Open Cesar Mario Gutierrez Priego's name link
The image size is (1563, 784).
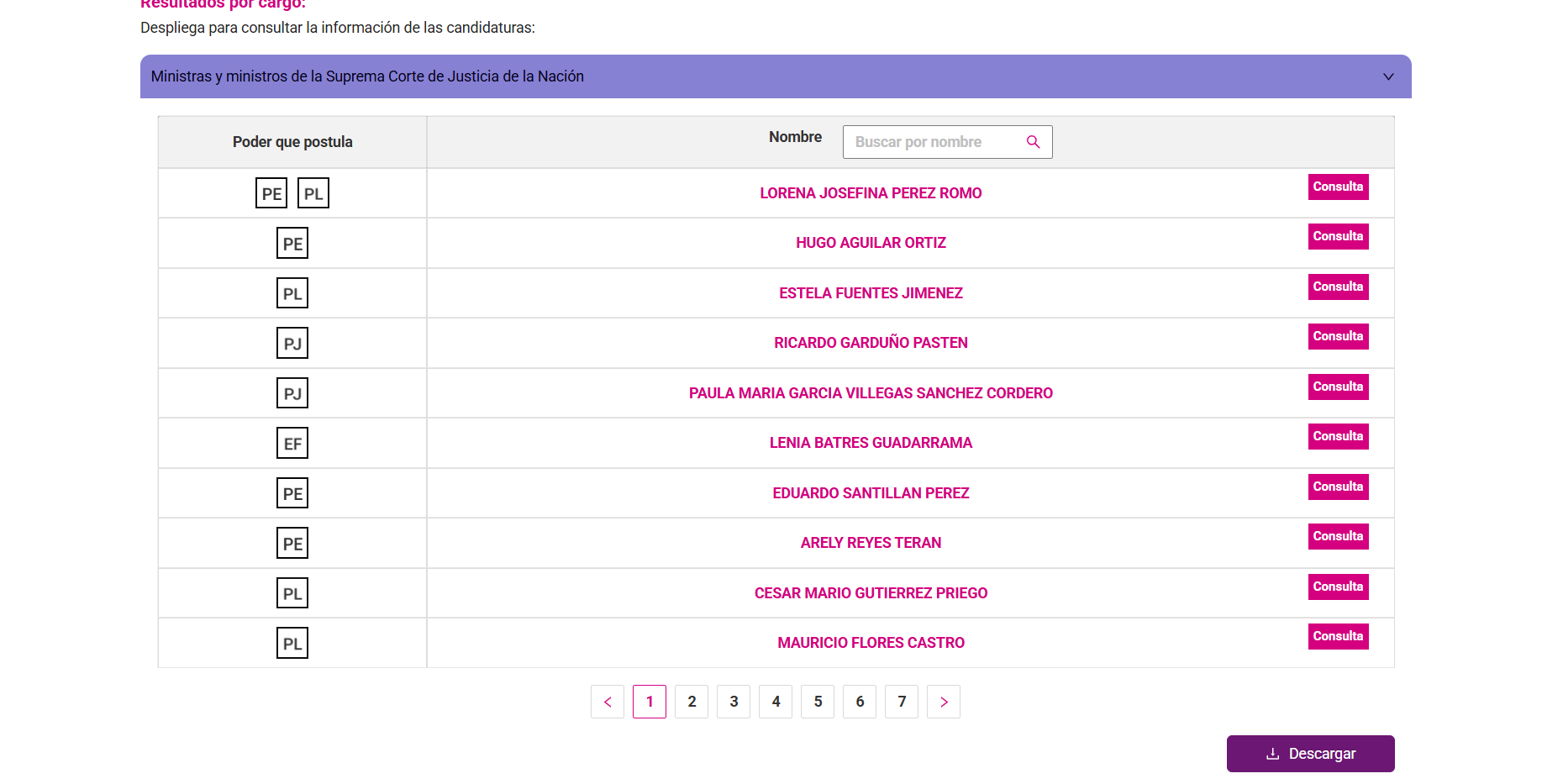coord(871,593)
